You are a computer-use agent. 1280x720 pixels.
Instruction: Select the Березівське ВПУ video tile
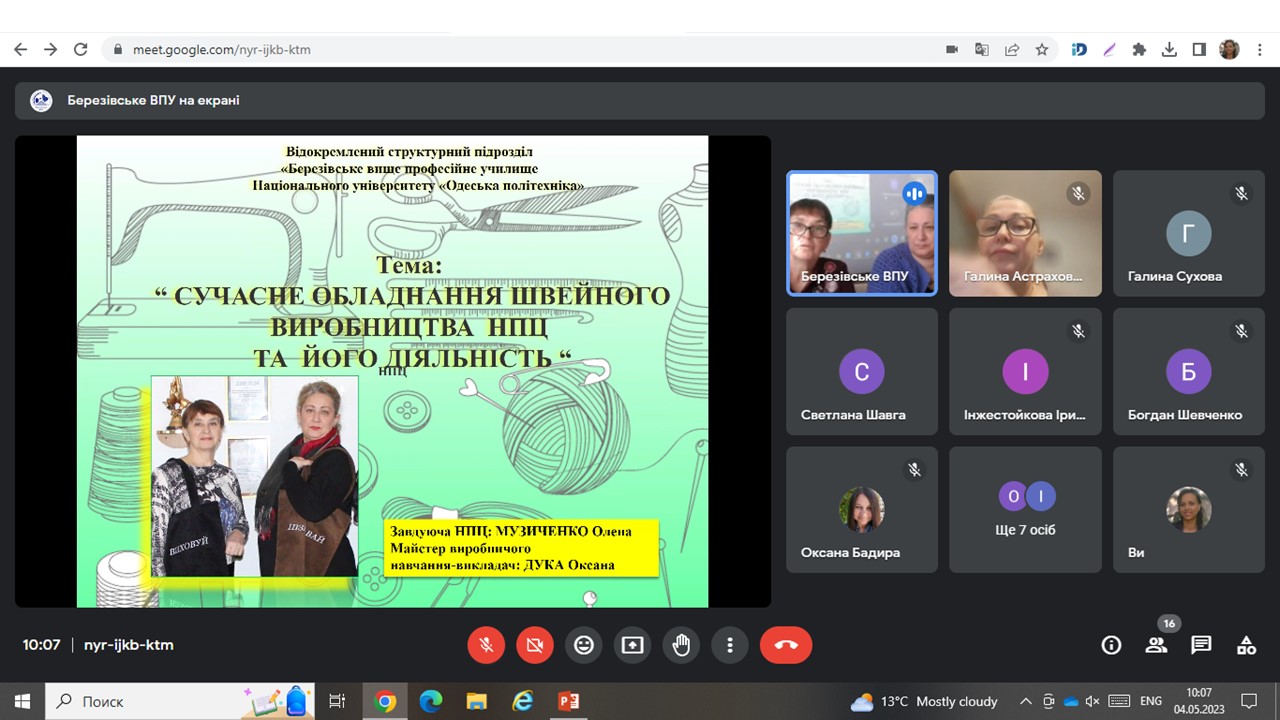pos(862,233)
